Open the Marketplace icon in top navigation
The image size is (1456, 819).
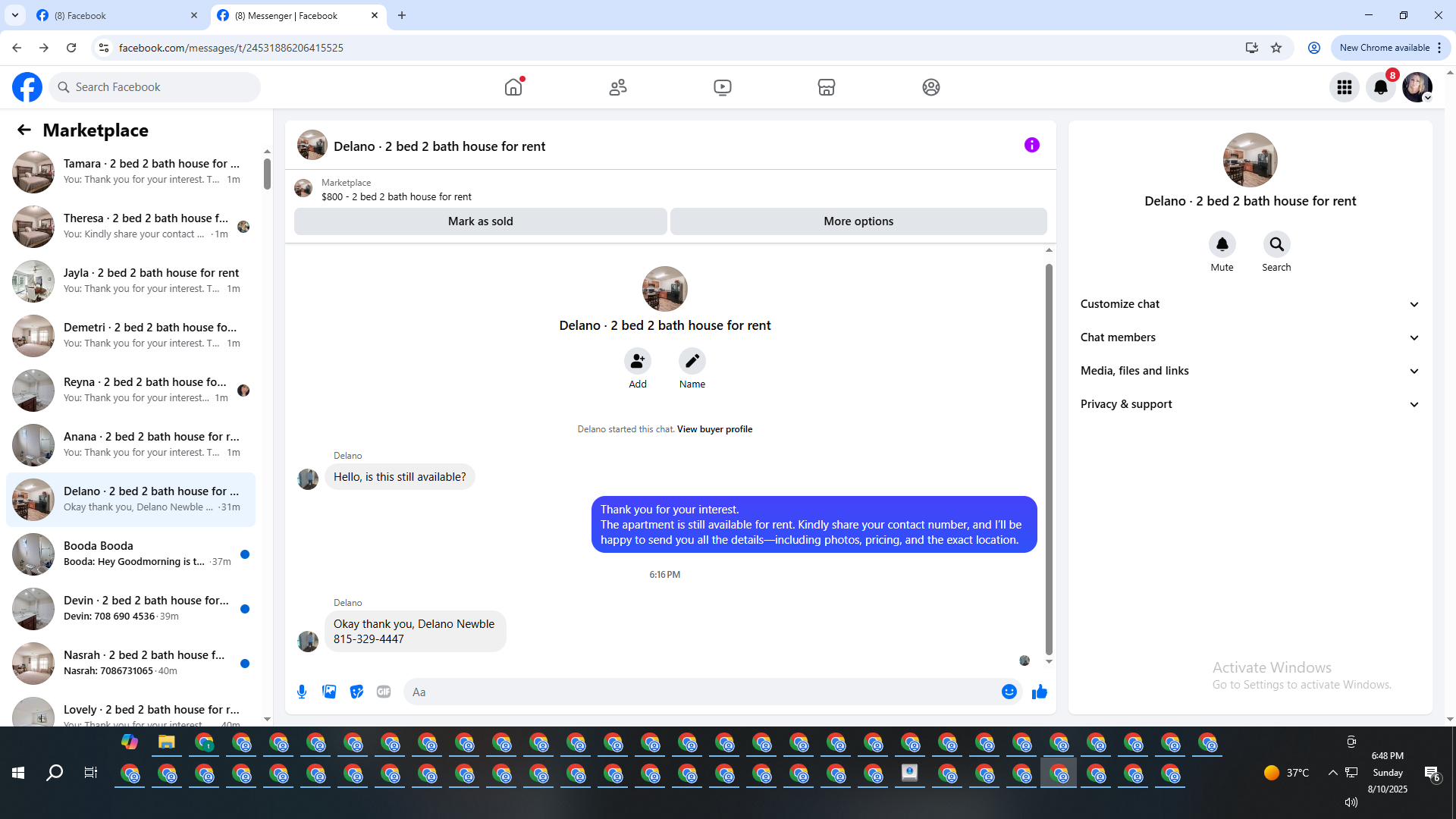(x=826, y=87)
